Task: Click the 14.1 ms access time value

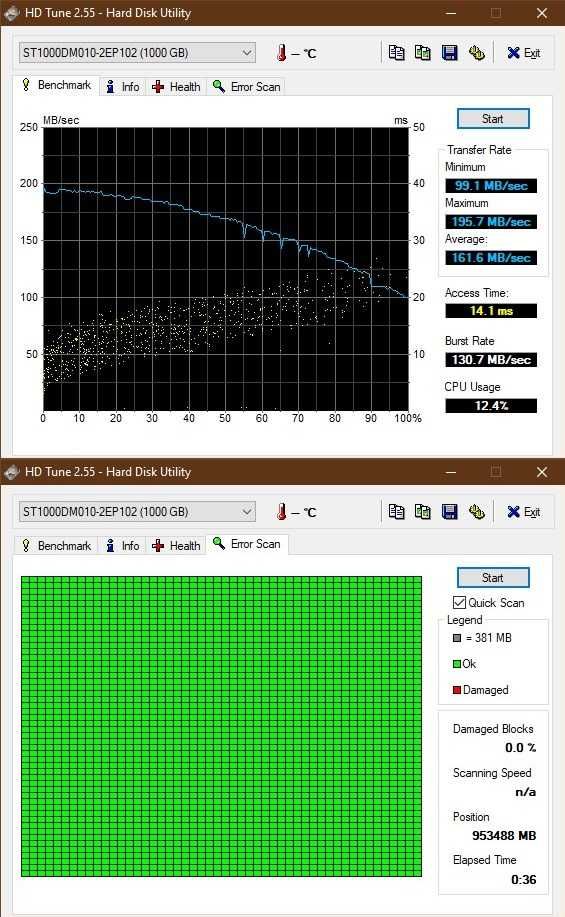Action: point(491,311)
